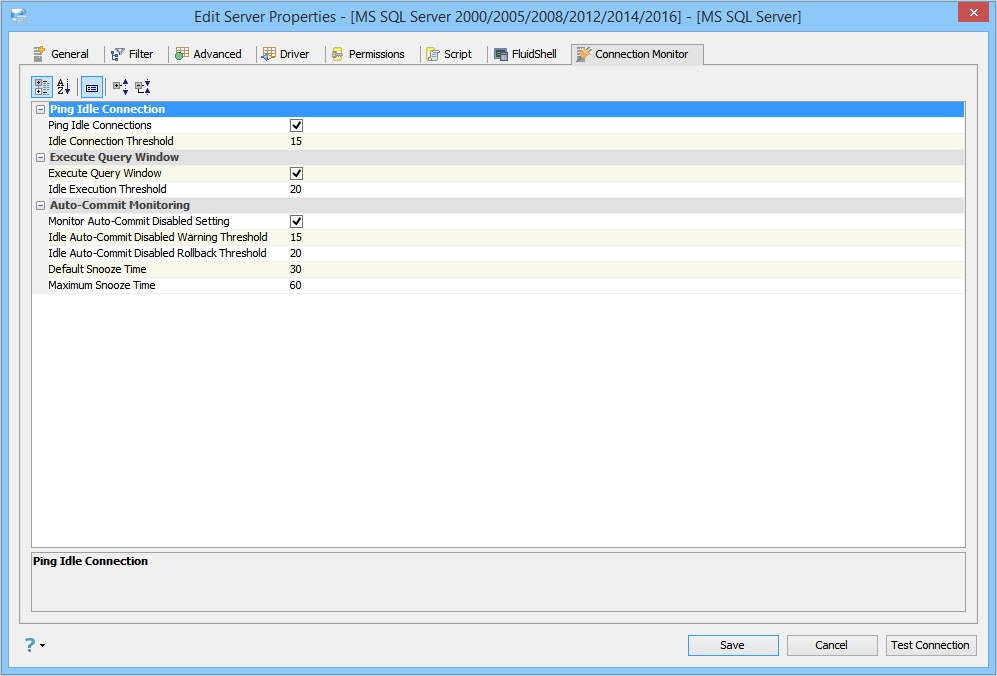This screenshot has width=997, height=676.
Task: Close the Edit Server Properties dialog
Action: pos(973,12)
